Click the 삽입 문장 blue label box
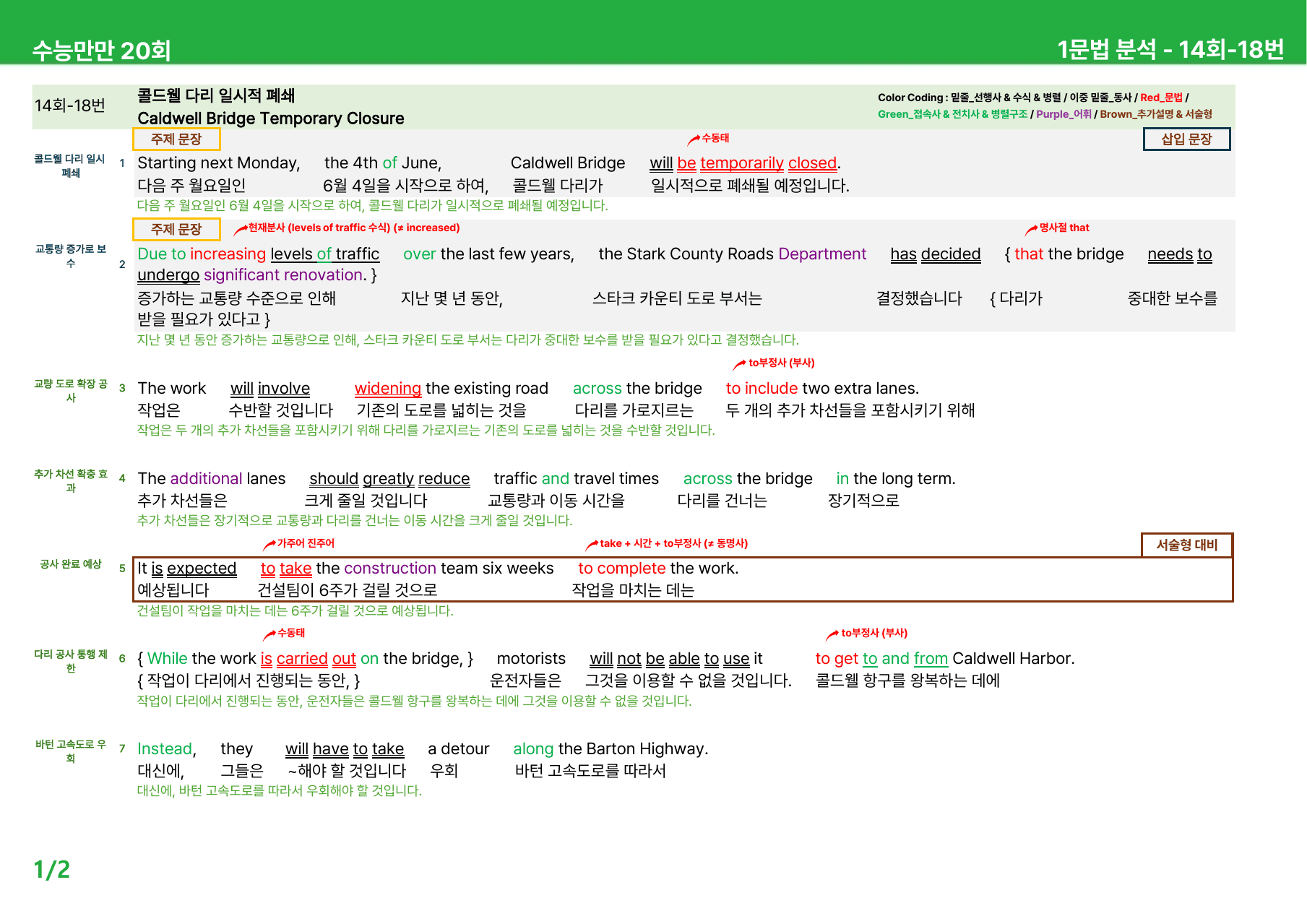Viewport: 1307px width, 924px height. [1186, 139]
